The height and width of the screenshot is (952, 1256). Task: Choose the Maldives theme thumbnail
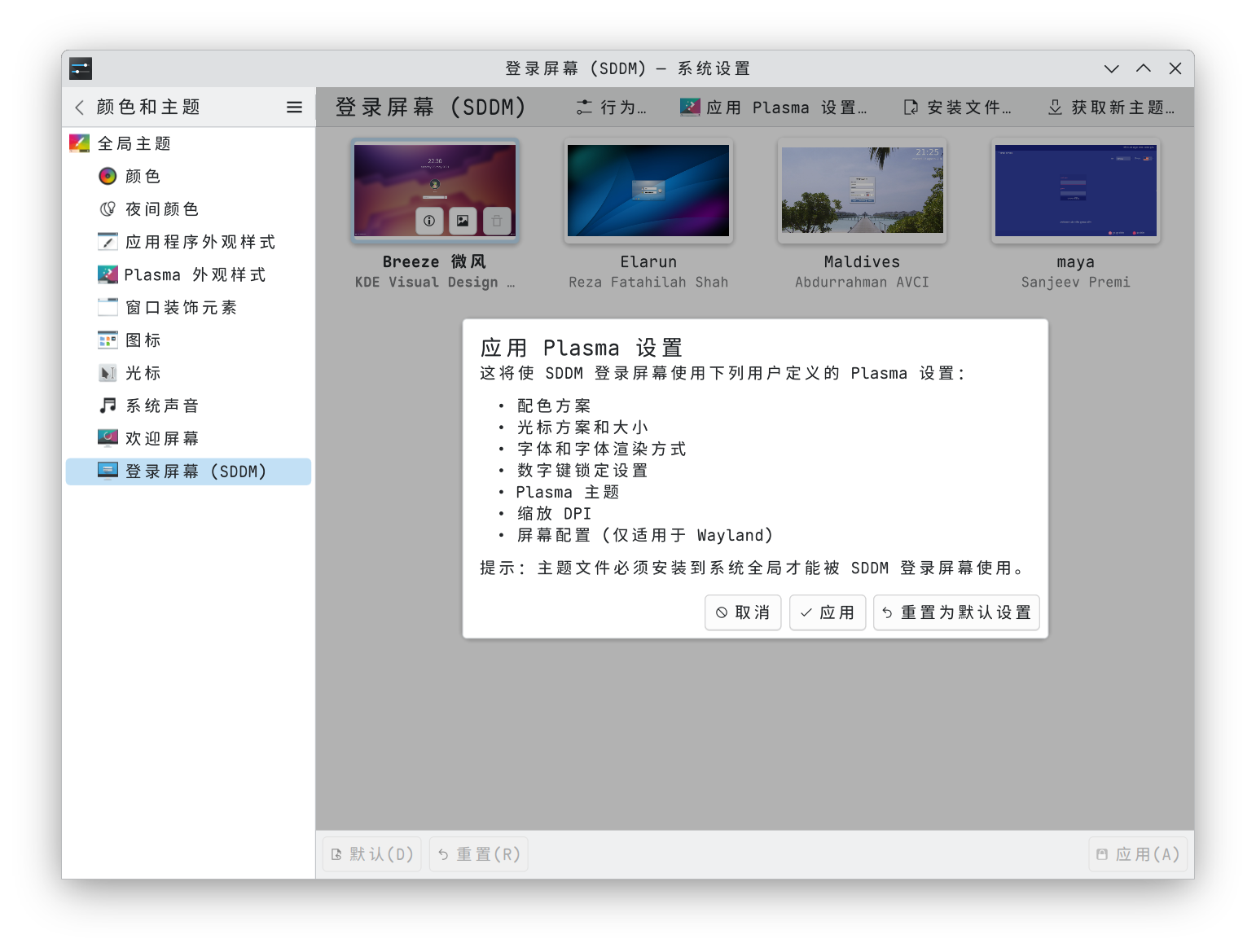coord(862,191)
